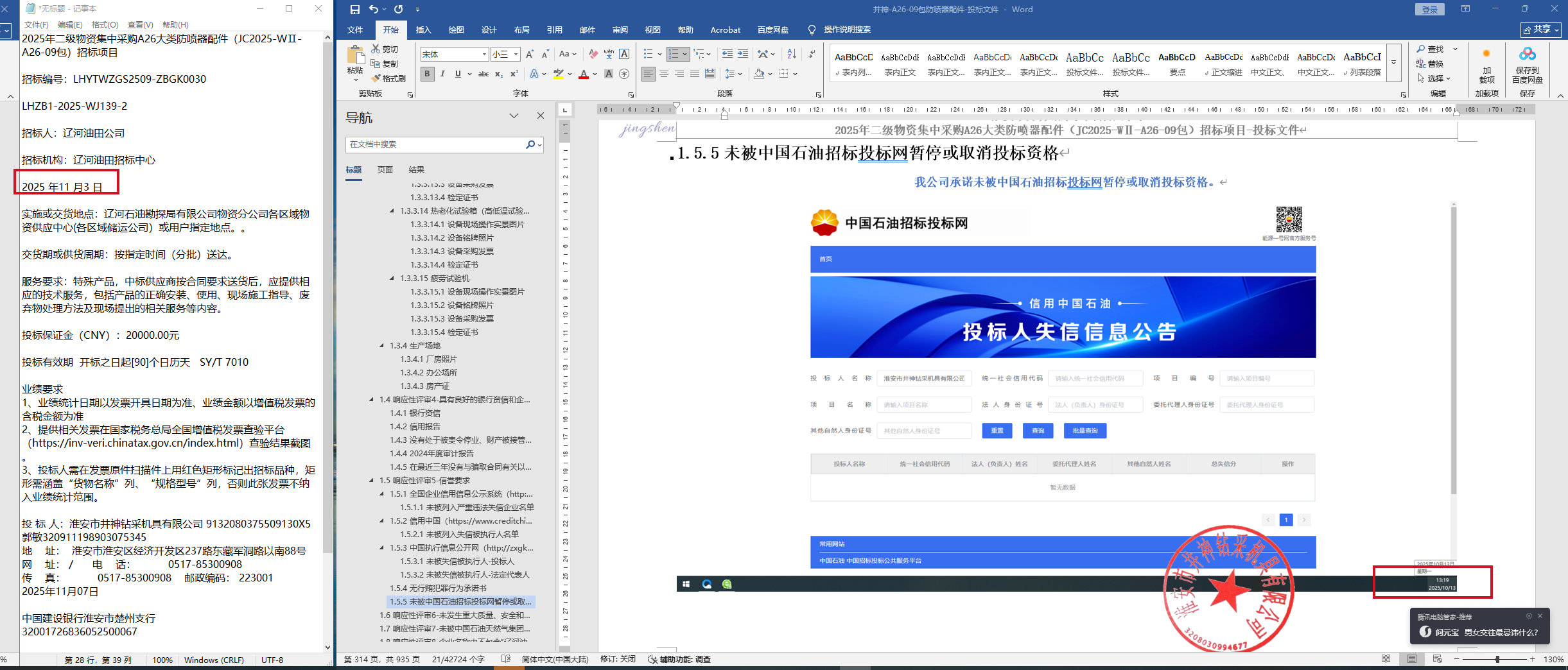
Task: Cut the selection with the scissors icon
Action: pyautogui.click(x=376, y=49)
